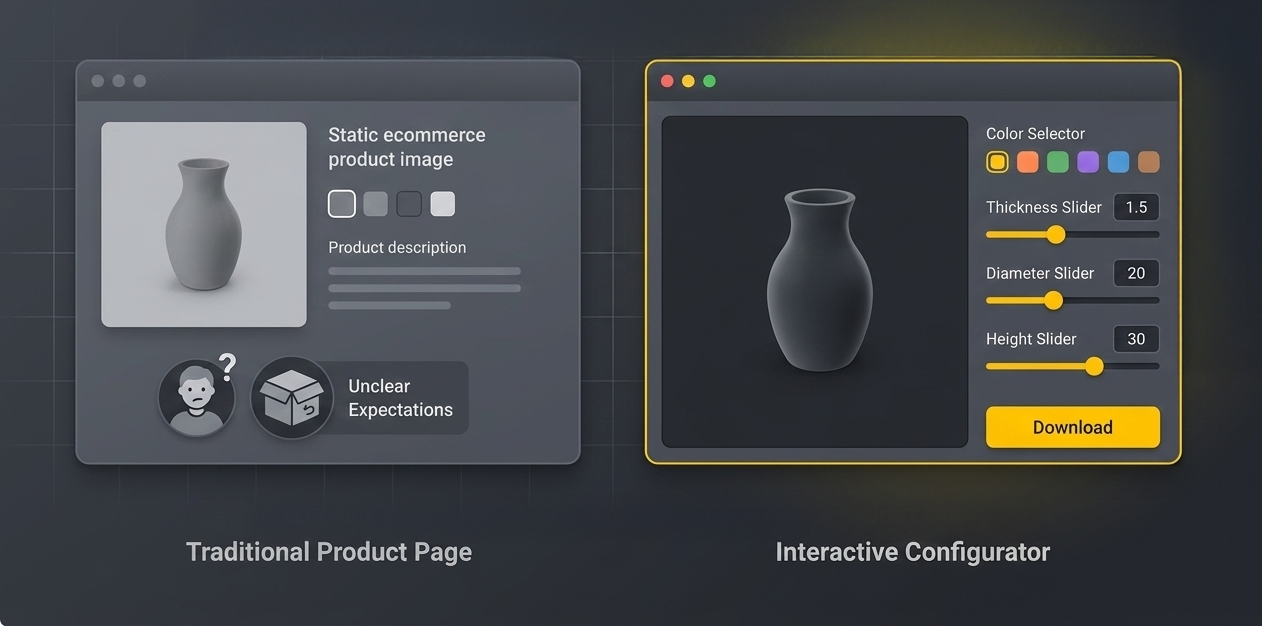Click the Diameter value field showing 20
This screenshot has width=1262, height=626.
(x=1136, y=273)
